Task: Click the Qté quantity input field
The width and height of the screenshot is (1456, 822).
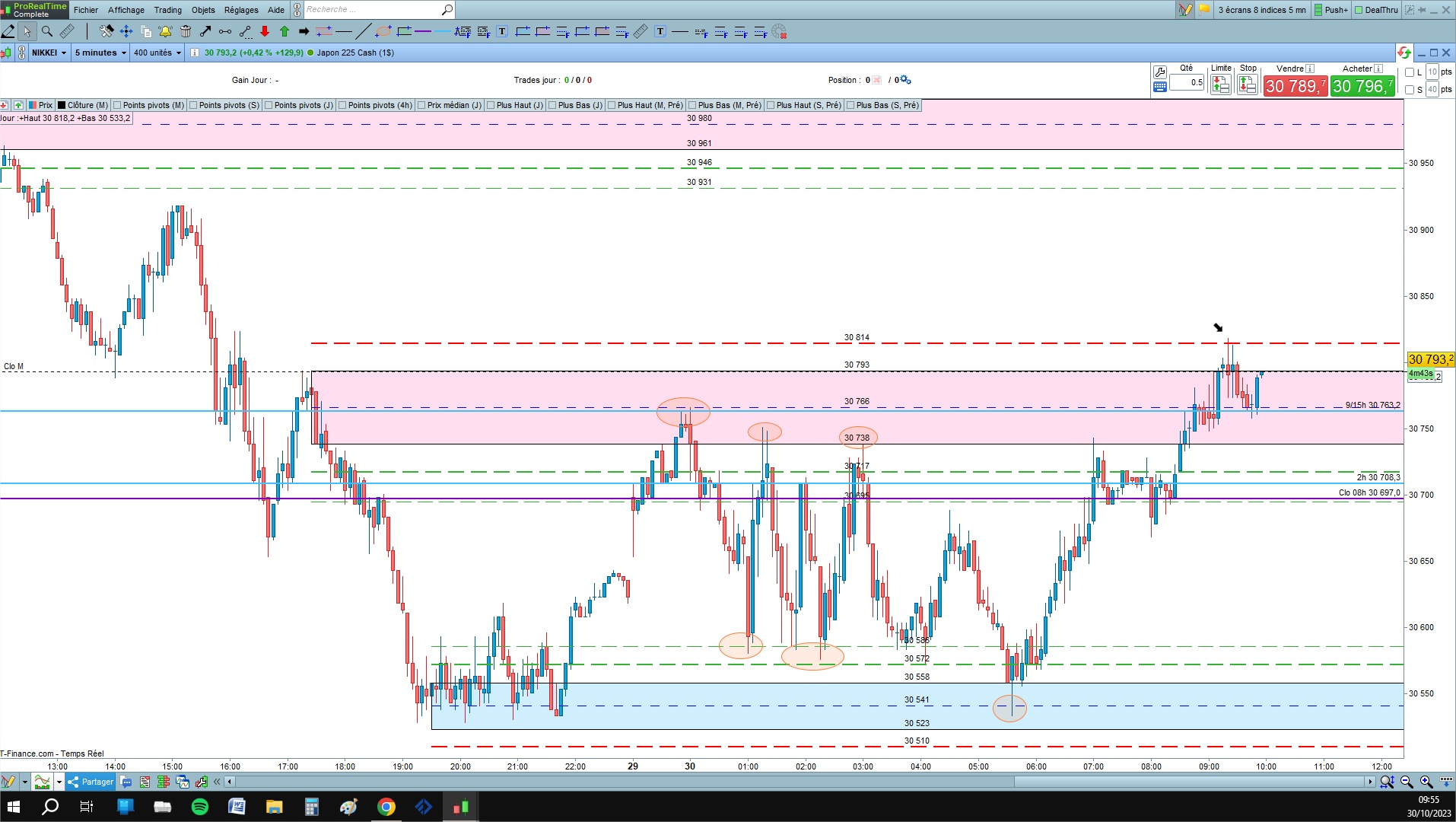Action: pyautogui.click(x=1187, y=82)
